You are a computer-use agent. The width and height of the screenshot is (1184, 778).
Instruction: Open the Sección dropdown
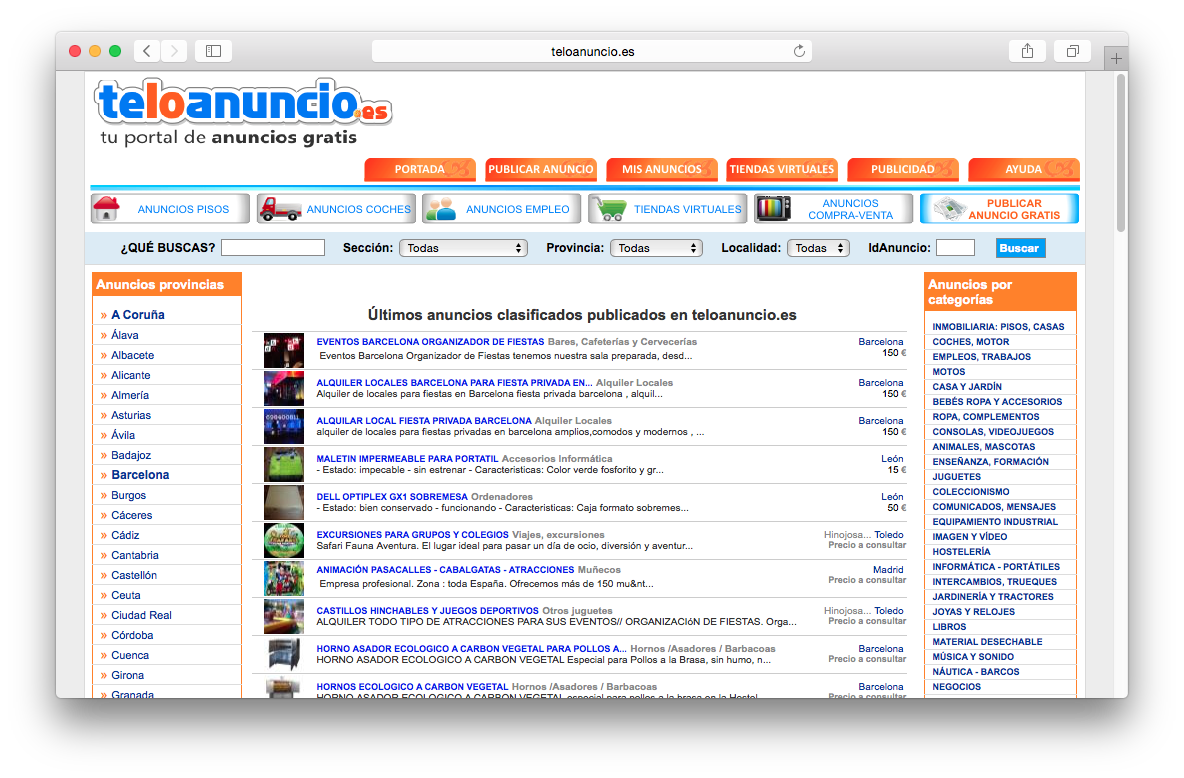click(463, 248)
